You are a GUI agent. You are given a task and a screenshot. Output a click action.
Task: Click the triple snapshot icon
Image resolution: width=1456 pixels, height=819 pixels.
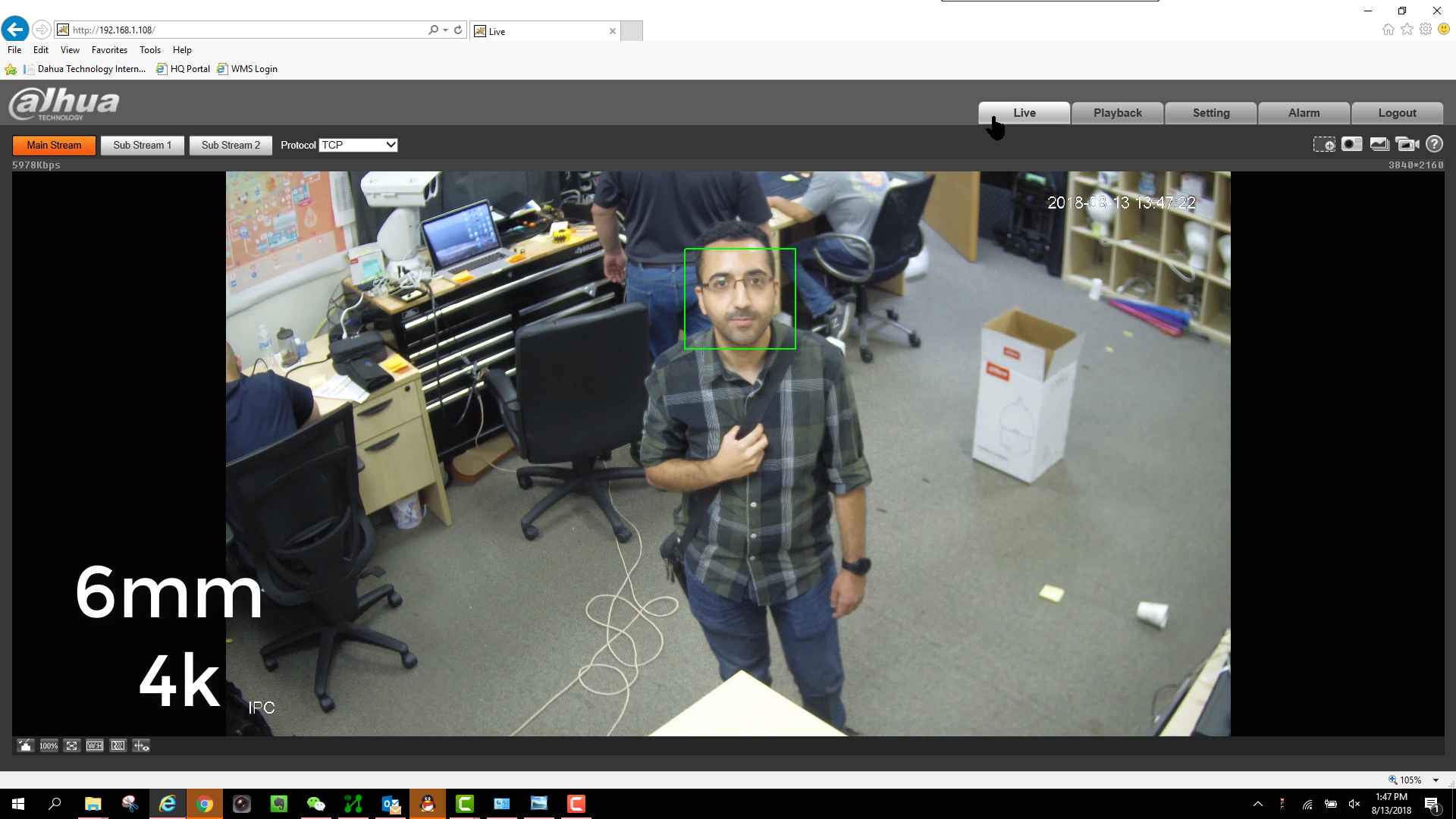[1379, 144]
